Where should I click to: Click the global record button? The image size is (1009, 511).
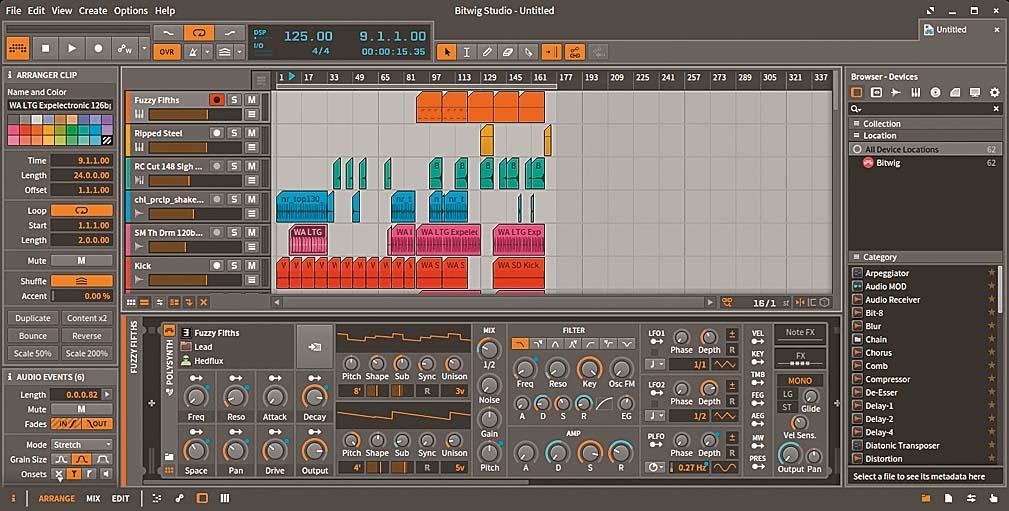coord(98,48)
